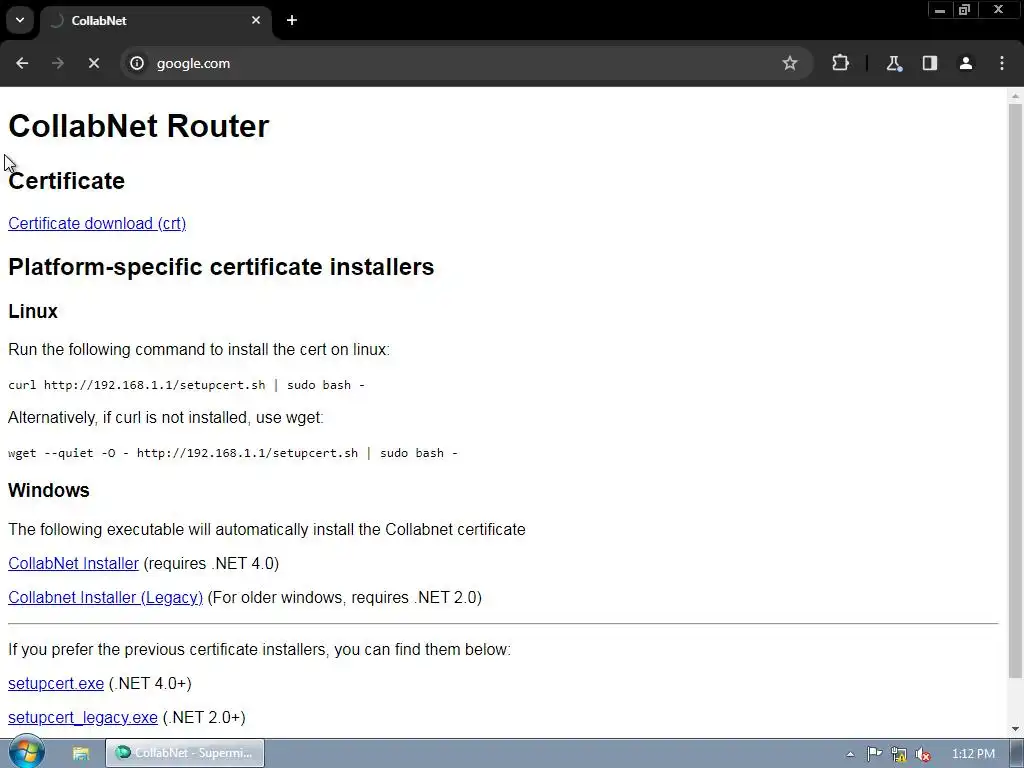Viewport: 1024px width, 768px height.
Task: Download the CollabNet Installer link
Action: click(x=73, y=563)
